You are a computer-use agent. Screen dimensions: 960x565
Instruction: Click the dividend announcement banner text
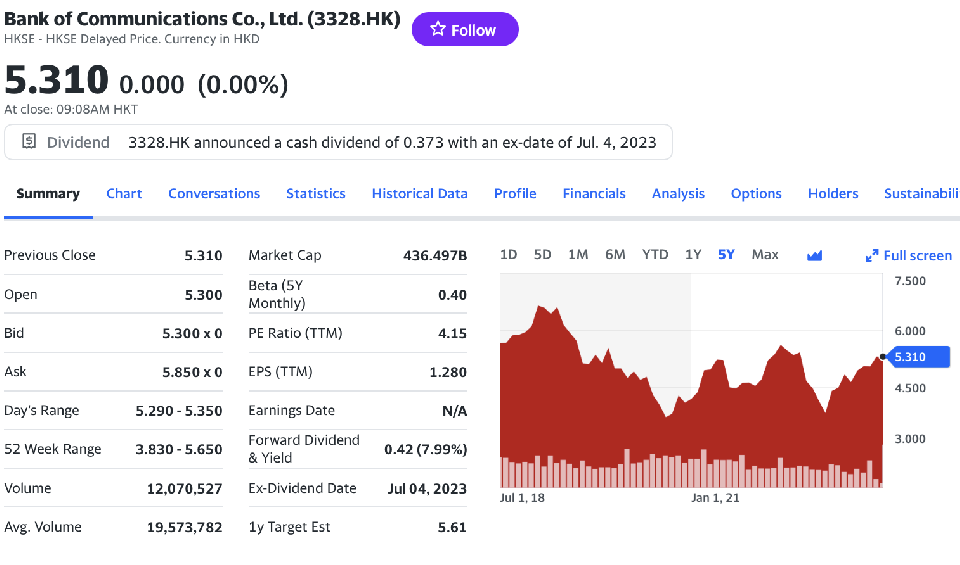392,142
